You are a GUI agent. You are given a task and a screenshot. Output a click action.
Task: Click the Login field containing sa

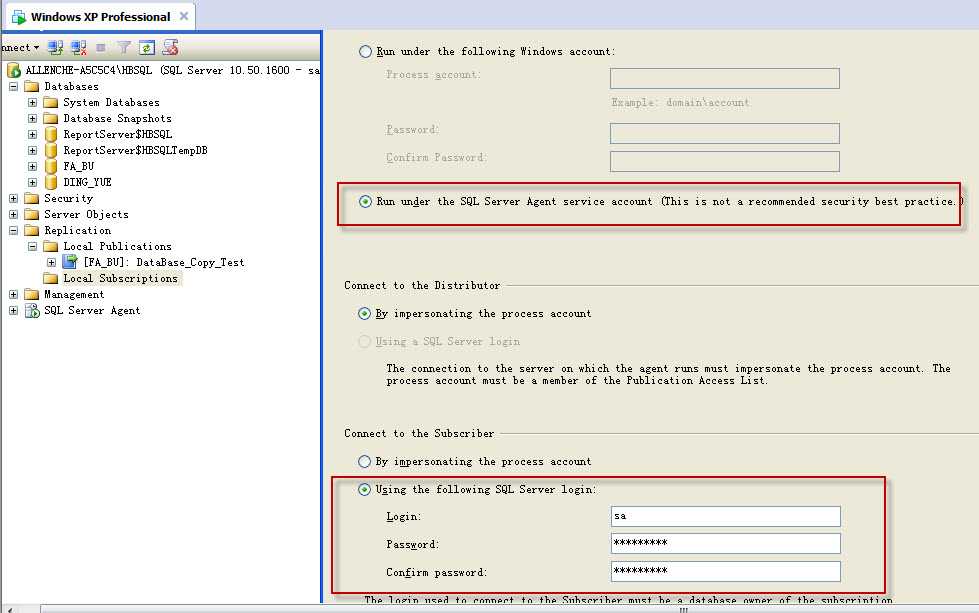coord(726,516)
